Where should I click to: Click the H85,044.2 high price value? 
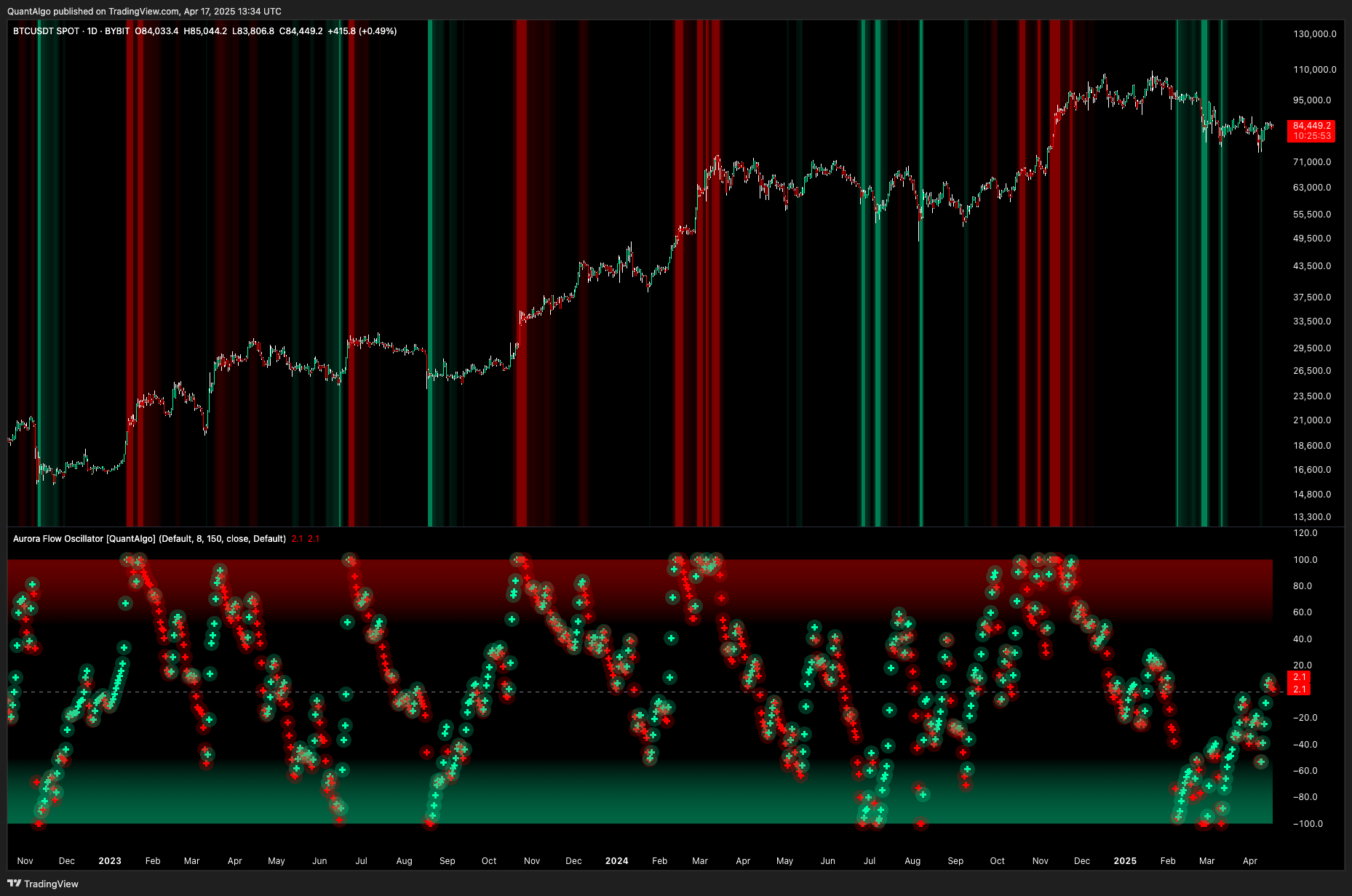[205, 31]
